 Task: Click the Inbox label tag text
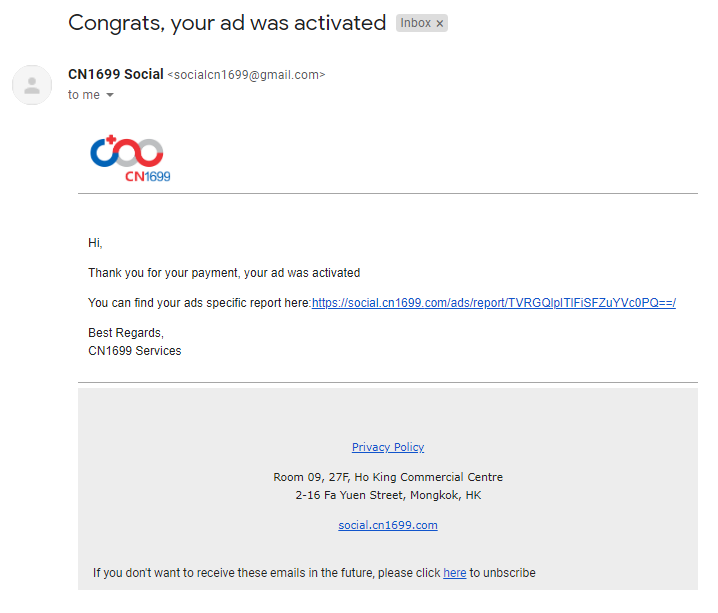(x=415, y=23)
